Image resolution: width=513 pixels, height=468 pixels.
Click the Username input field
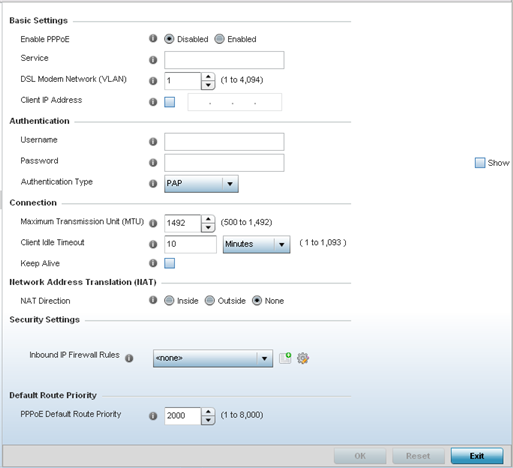coord(224,142)
